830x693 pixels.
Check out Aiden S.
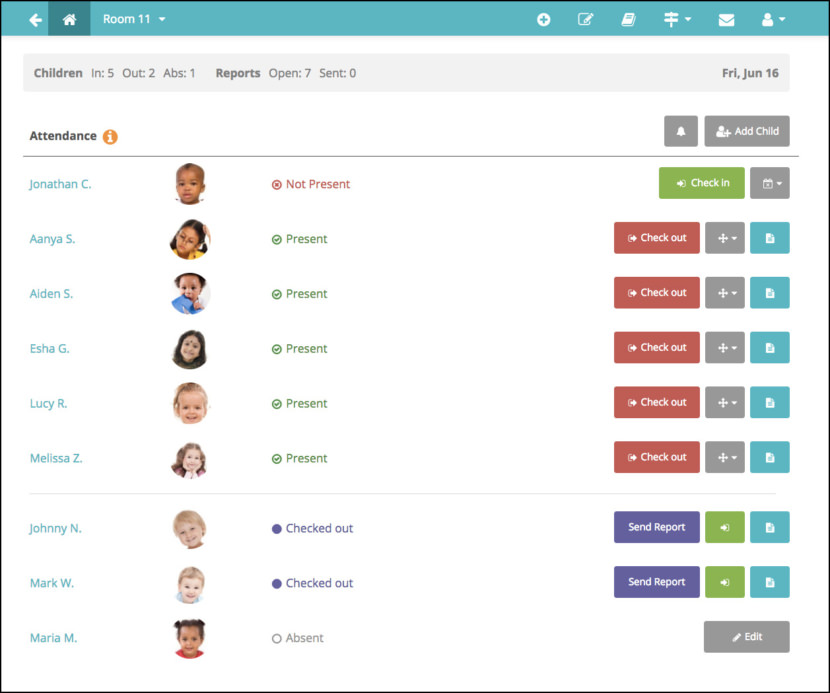[656, 292]
